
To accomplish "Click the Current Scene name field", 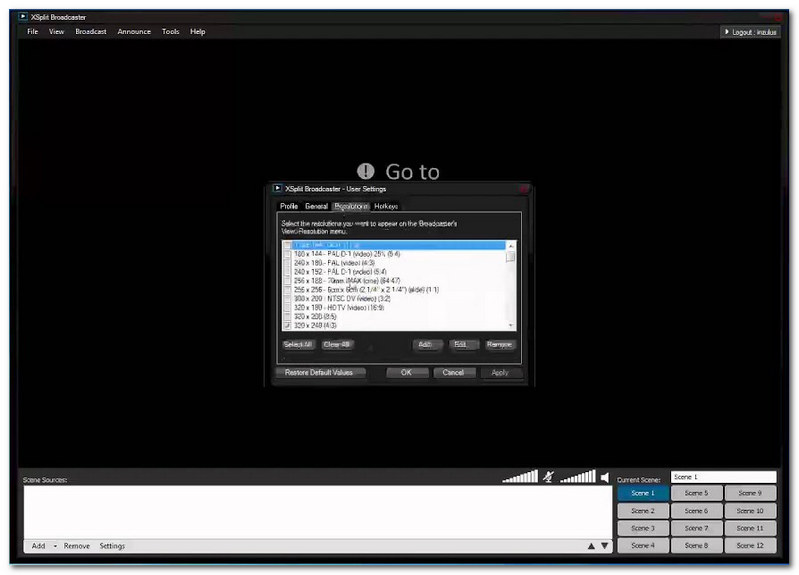I will click(724, 477).
